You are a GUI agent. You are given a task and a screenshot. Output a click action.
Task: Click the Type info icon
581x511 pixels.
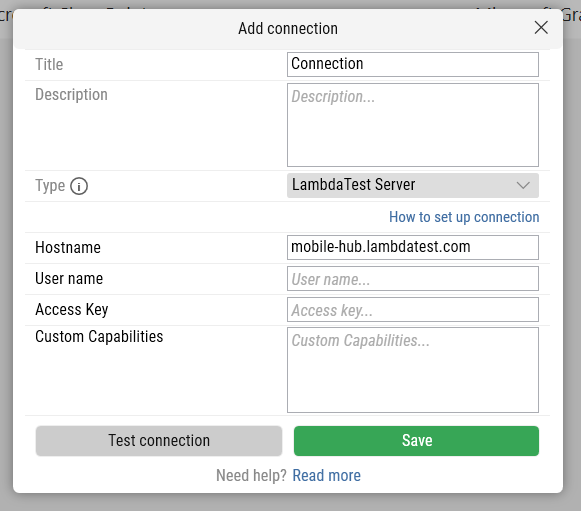(79, 186)
